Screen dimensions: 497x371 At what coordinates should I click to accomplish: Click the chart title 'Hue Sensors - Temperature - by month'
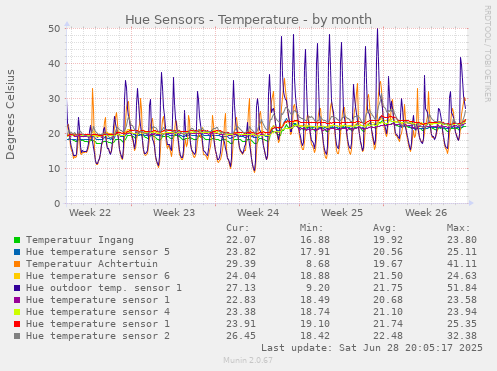click(x=248, y=20)
